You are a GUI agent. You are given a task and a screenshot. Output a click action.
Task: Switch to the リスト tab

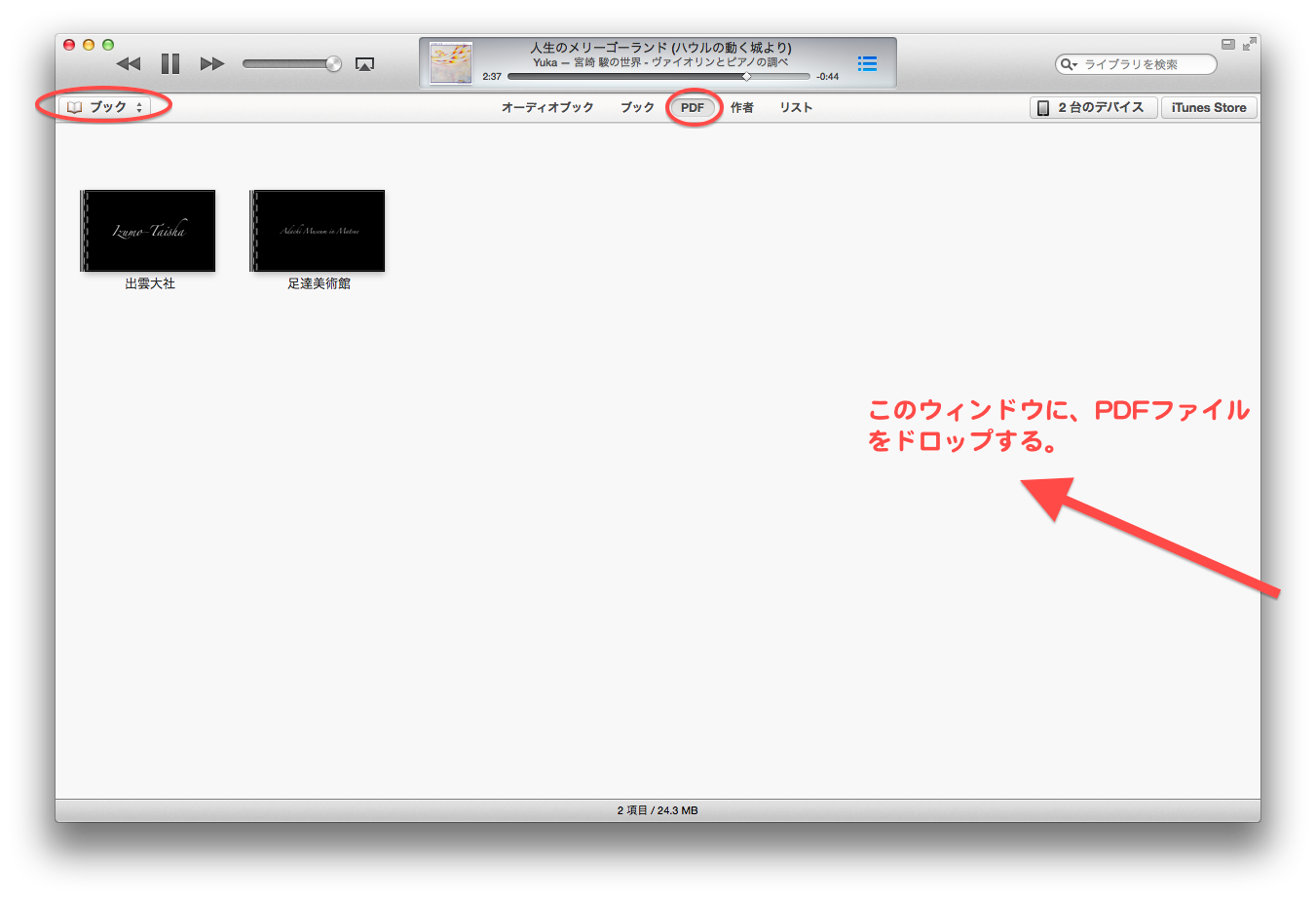[x=796, y=107]
